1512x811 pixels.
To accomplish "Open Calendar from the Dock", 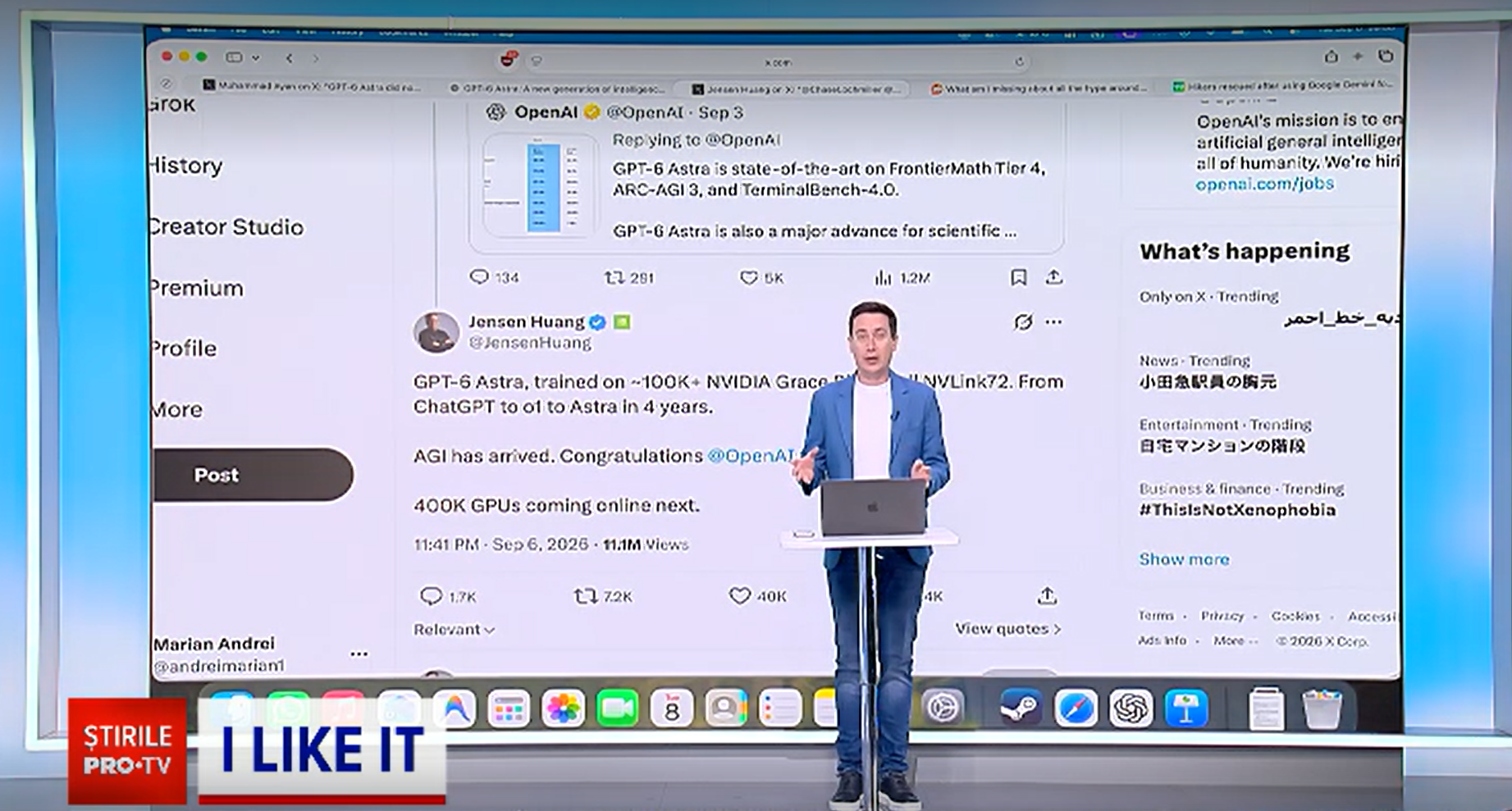I will (671, 708).
